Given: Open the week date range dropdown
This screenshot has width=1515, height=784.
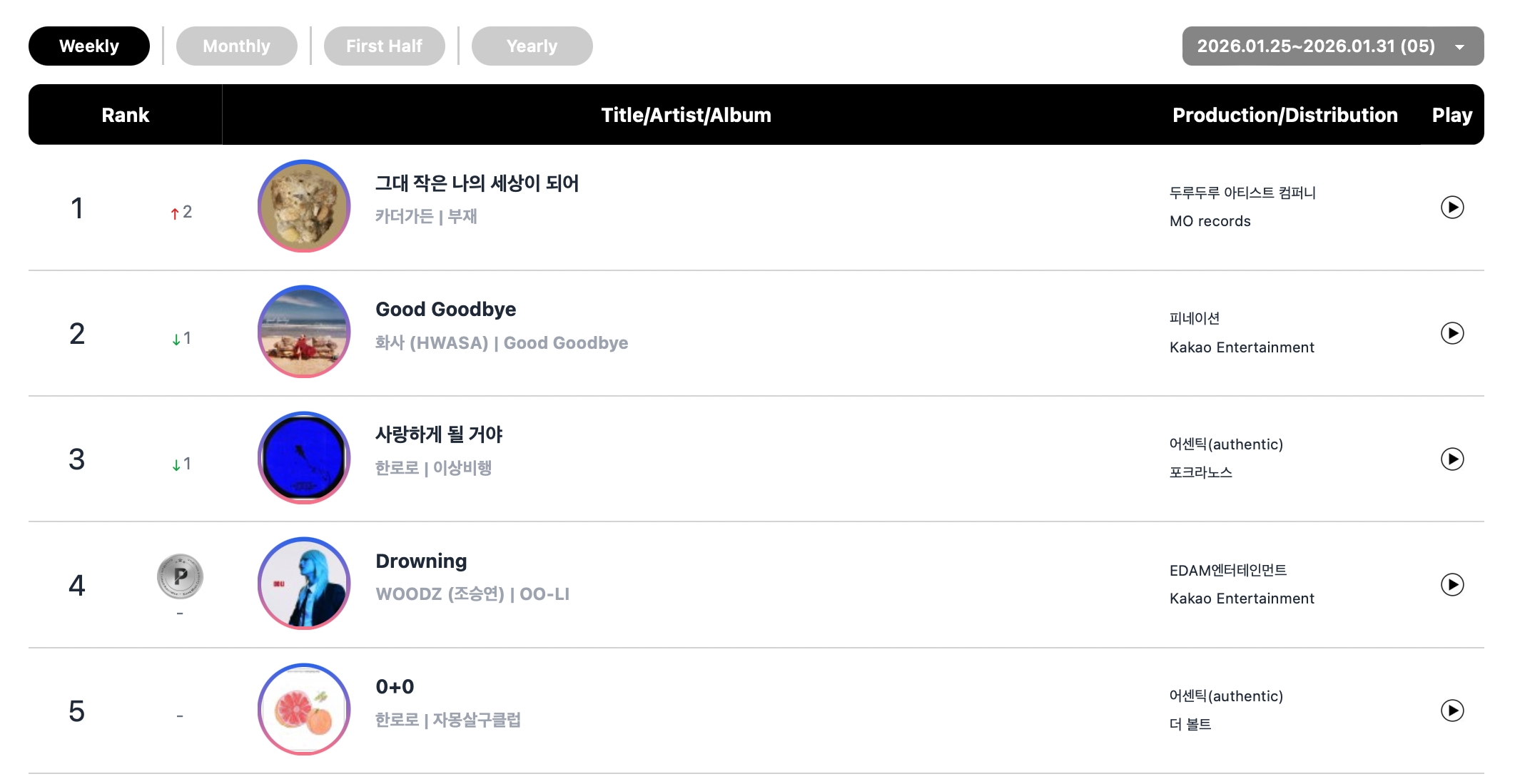Looking at the screenshot, I should coord(1332,46).
